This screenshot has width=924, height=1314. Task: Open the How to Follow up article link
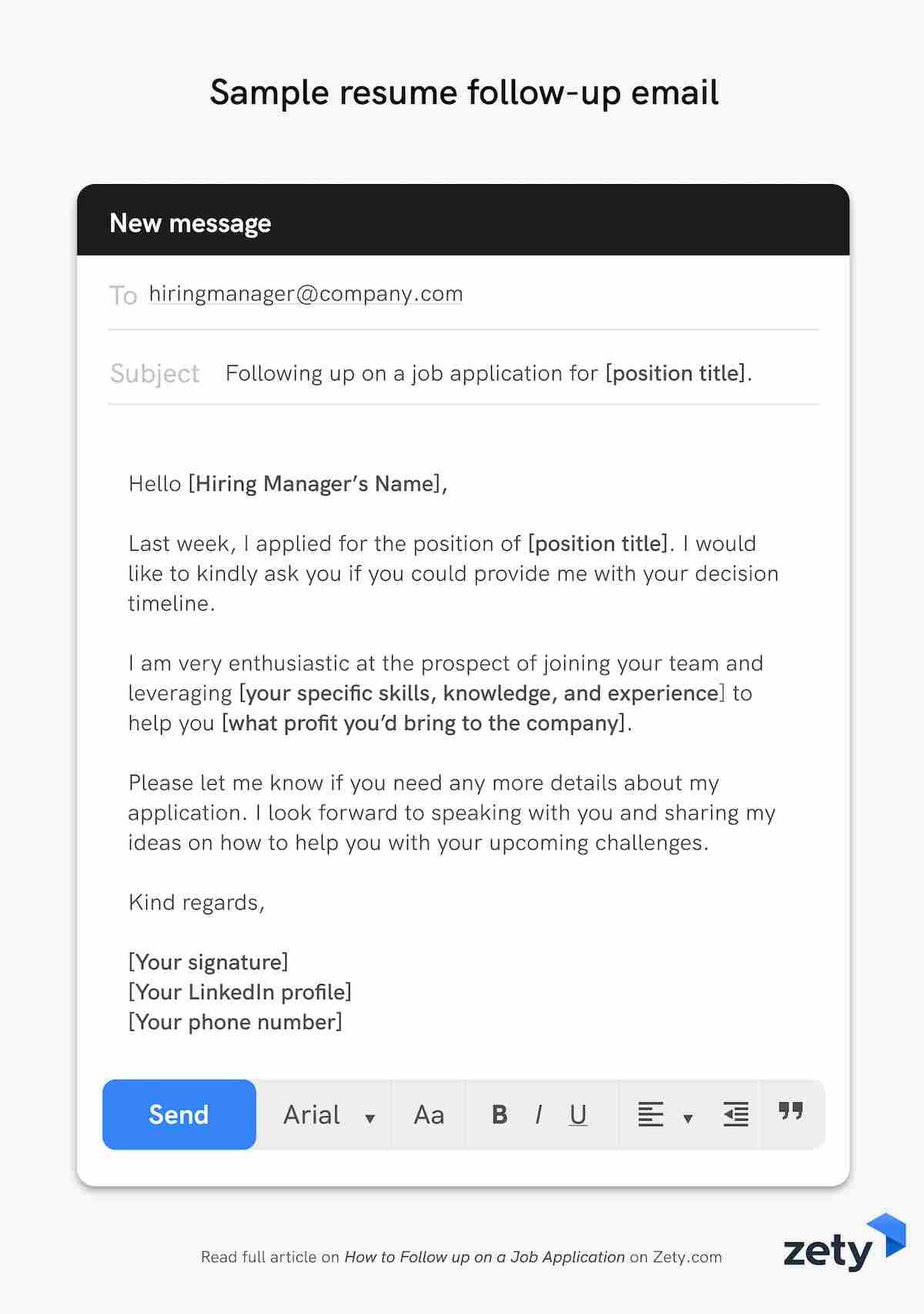pyautogui.click(x=484, y=1257)
